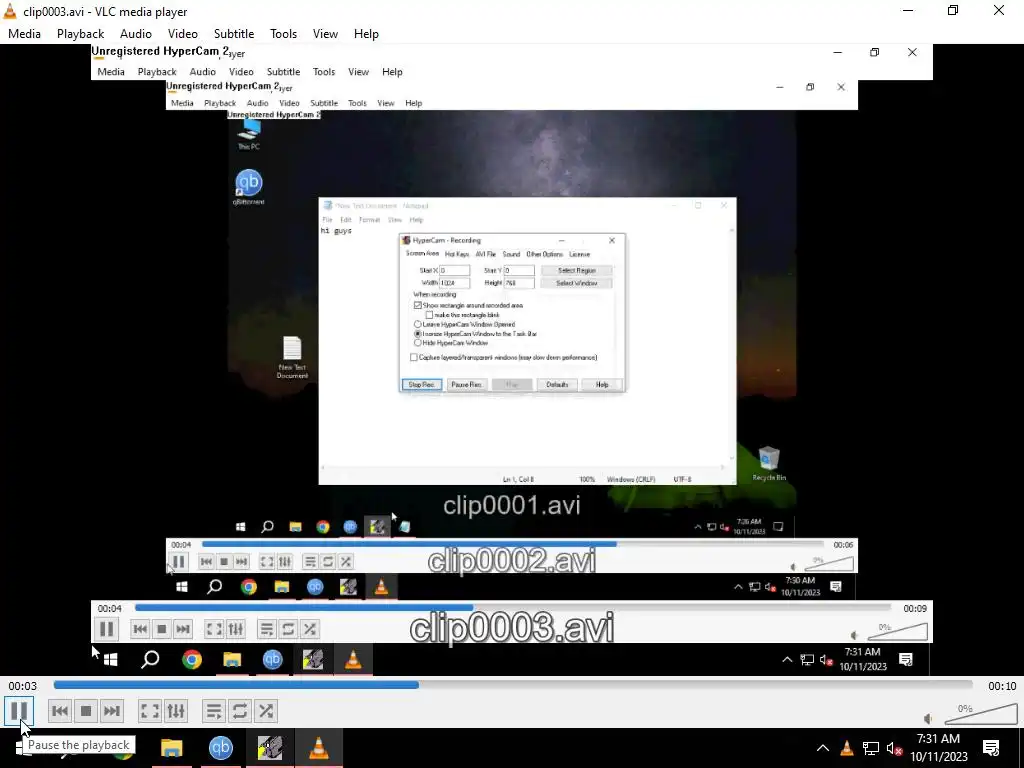Toggle shuffle in the main VLC controls

tap(266, 711)
